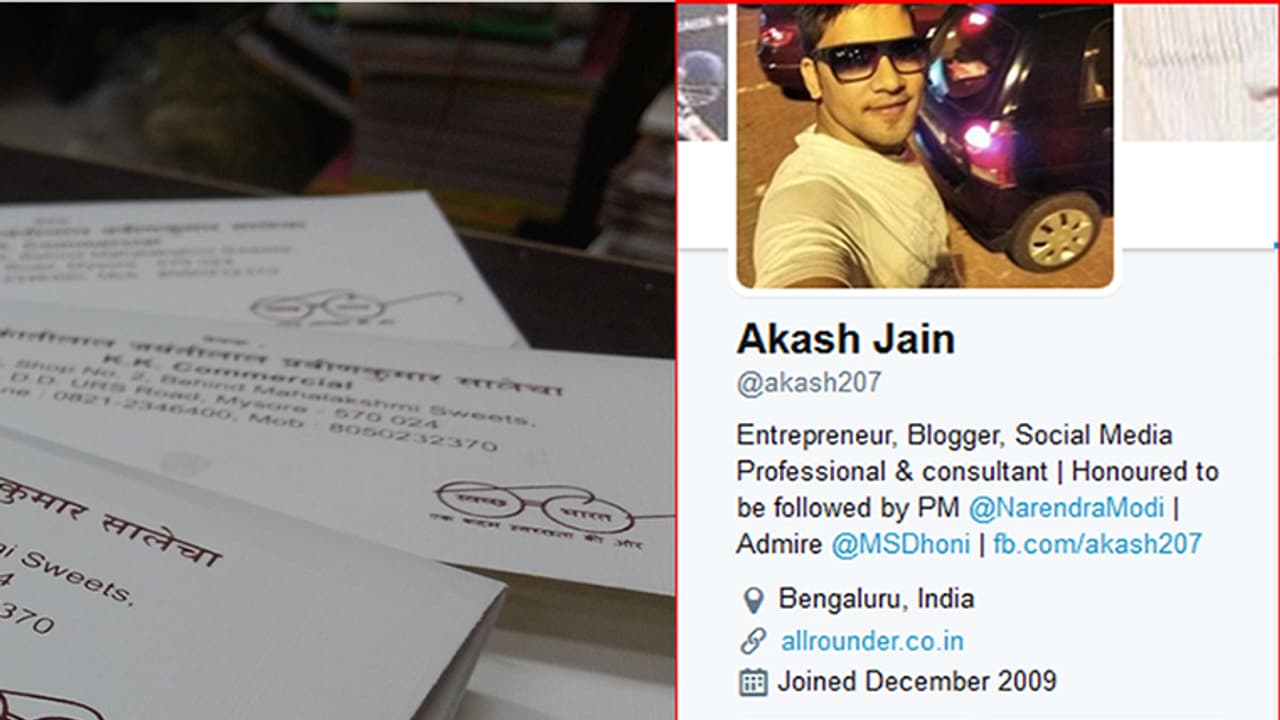Open the header image left of profile photo
Image resolution: width=1280 pixels, height=720 pixels.
pos(703,71)
